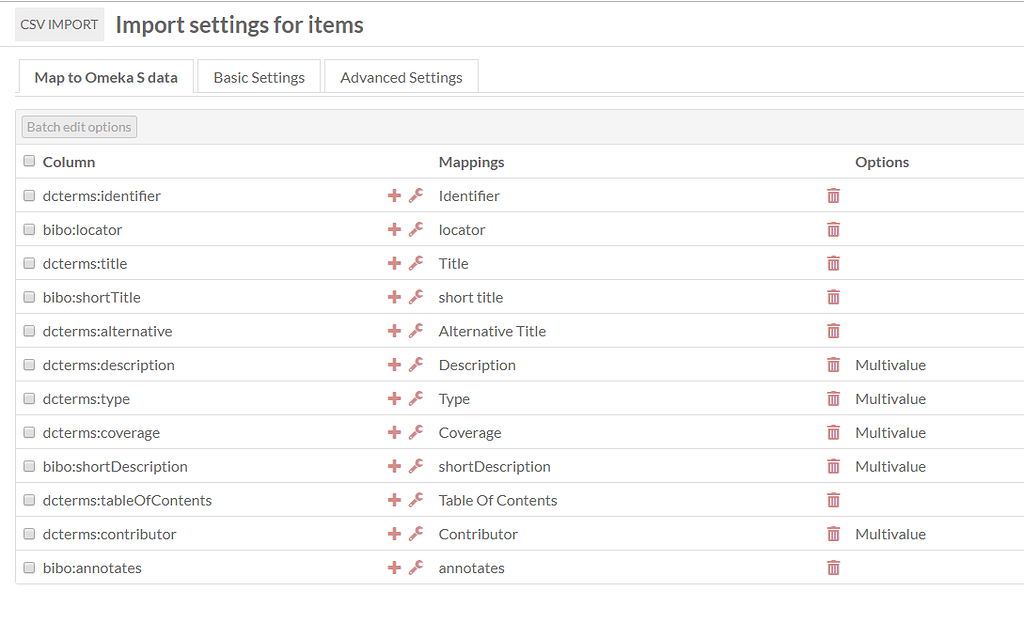1024x638 pixels.
Task: Open the Advanced Settings tab
Action: point(401,77)
